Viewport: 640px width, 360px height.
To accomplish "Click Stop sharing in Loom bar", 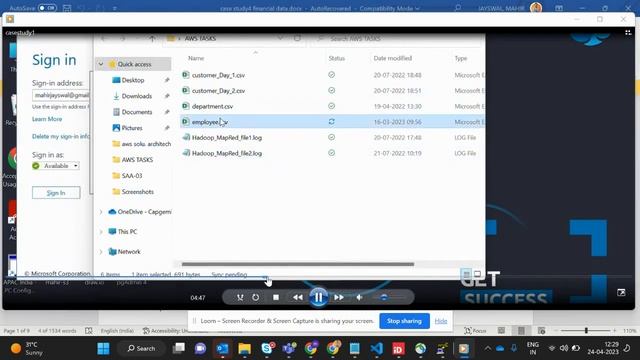I will click(x=404, y=321).
